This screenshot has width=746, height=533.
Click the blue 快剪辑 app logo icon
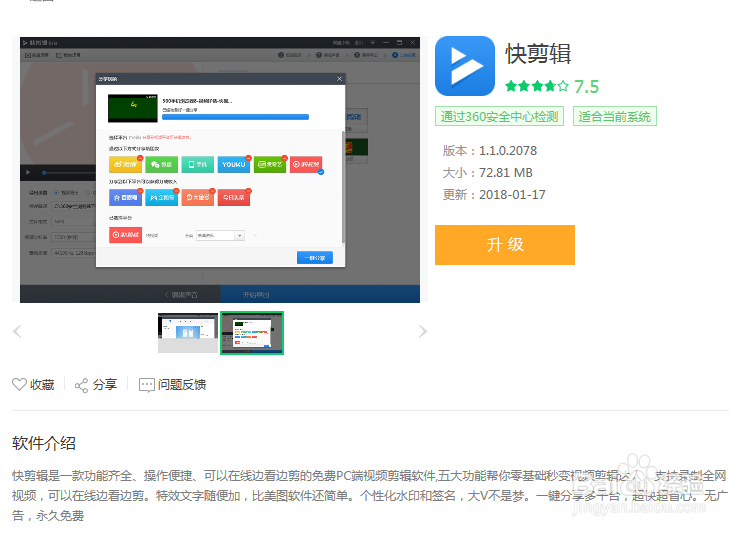click(465, 66)
